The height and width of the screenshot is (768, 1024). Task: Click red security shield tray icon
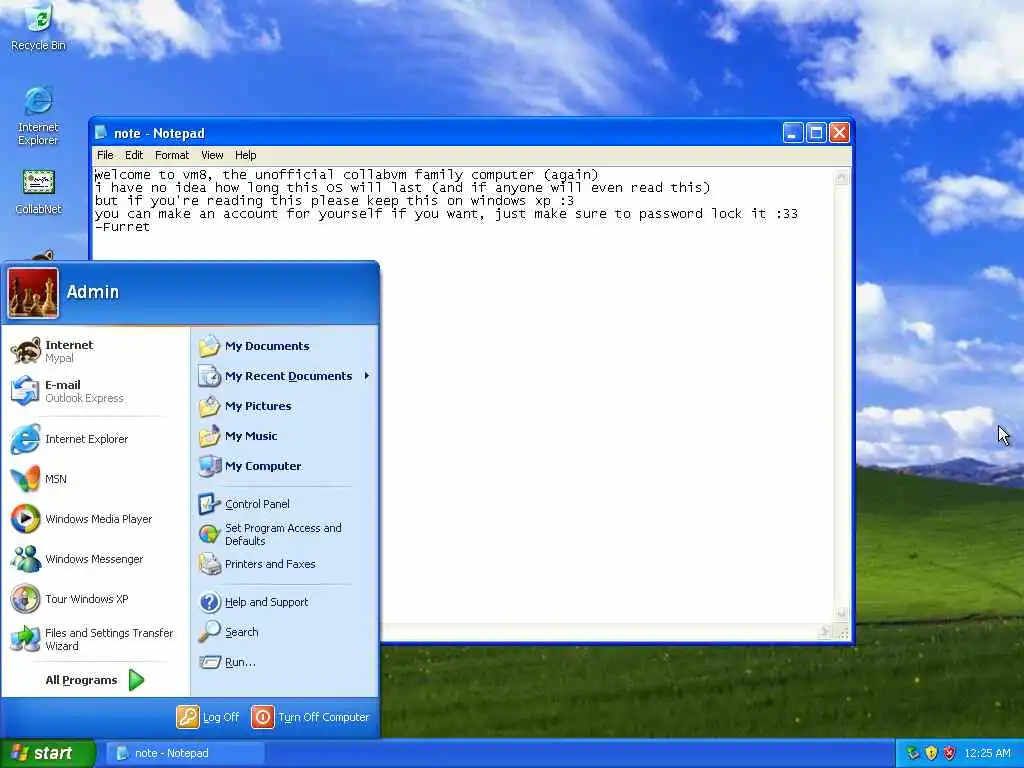pos(950,753)
